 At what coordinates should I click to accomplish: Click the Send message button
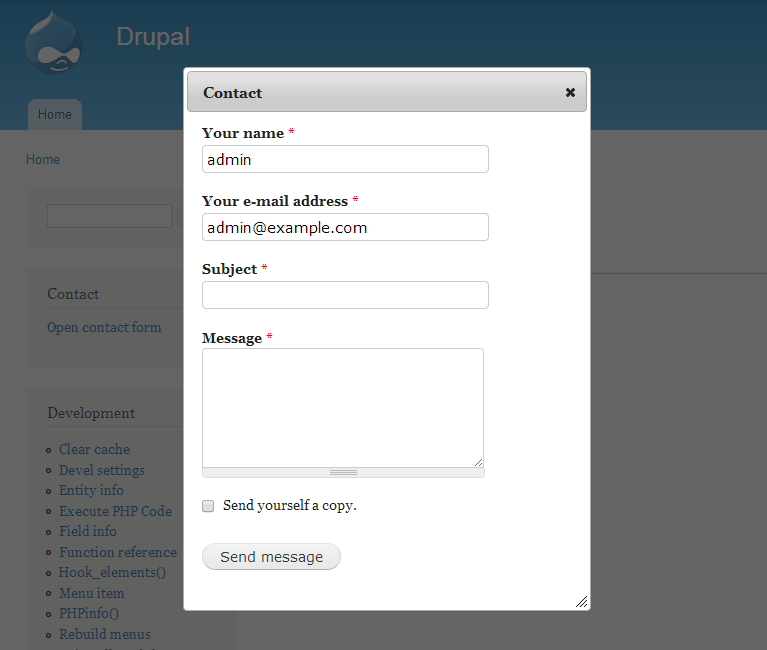pyautogui.click(x=271, y=557)
